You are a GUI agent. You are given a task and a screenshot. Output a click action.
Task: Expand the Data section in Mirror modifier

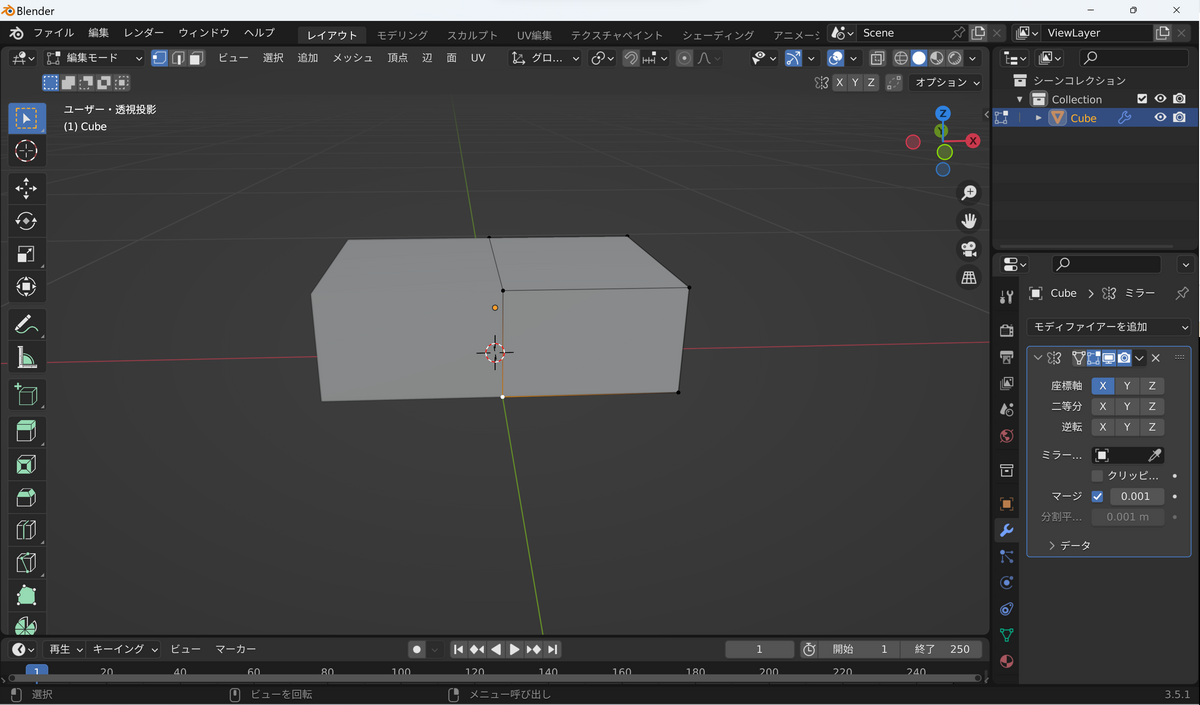point(1069,545)
